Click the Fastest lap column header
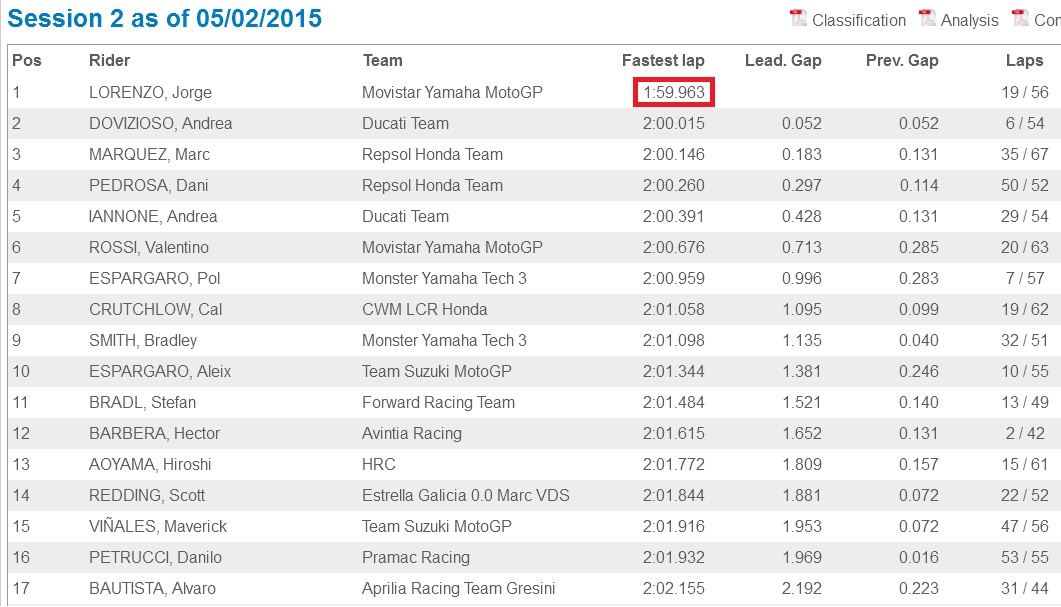The width and height of the screenshot is (1061, 607). [x=663, y=60]
